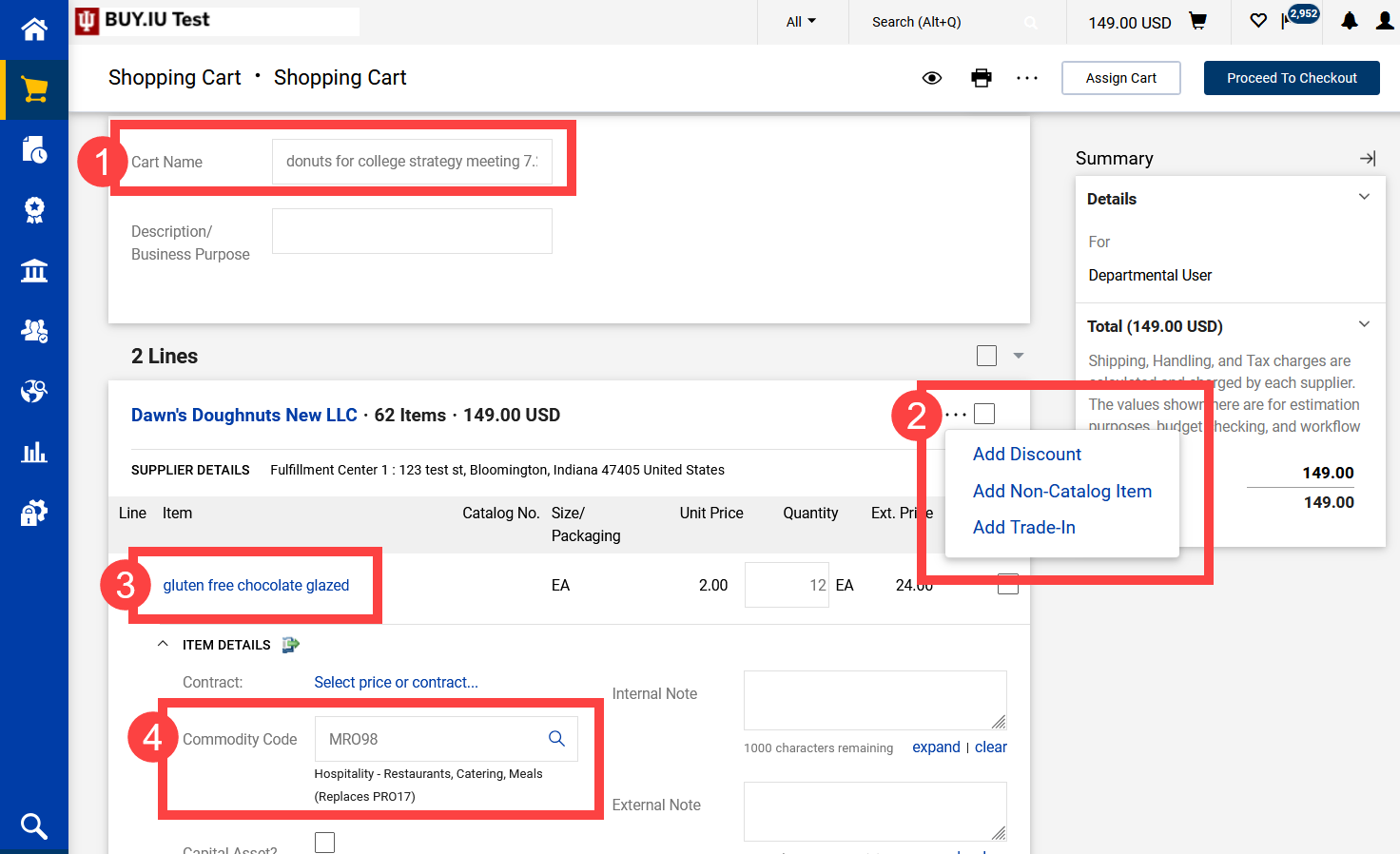Check the Capital Asset checkbox

324,843
